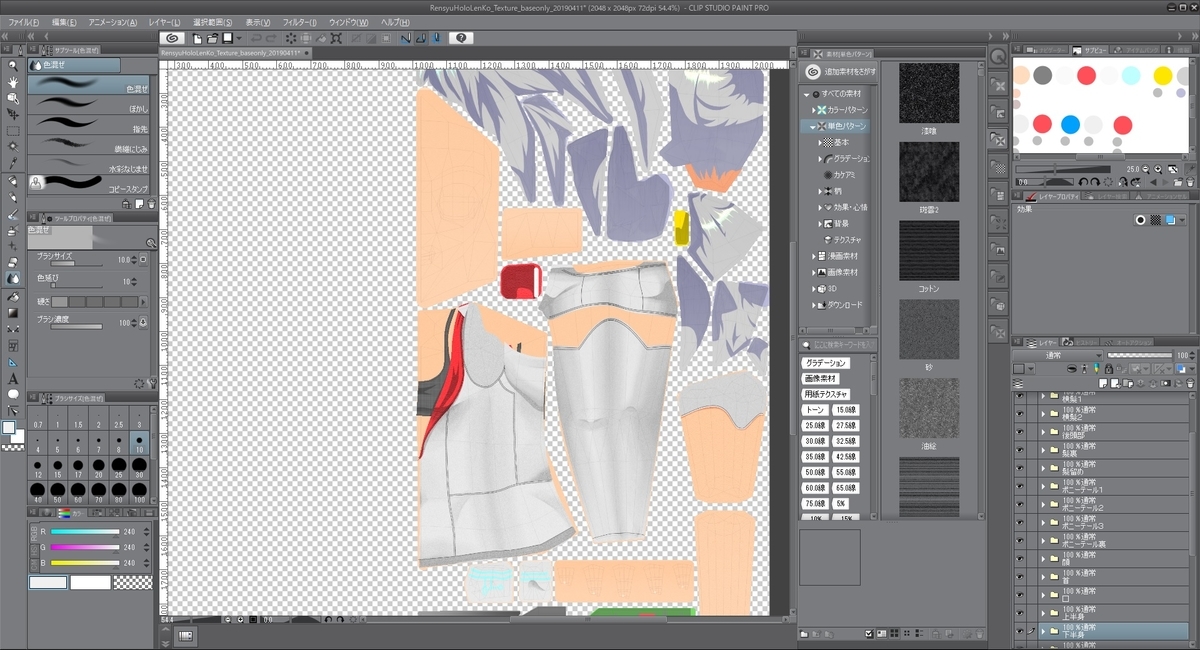Click Border effect circle icon

(1140, 220)
